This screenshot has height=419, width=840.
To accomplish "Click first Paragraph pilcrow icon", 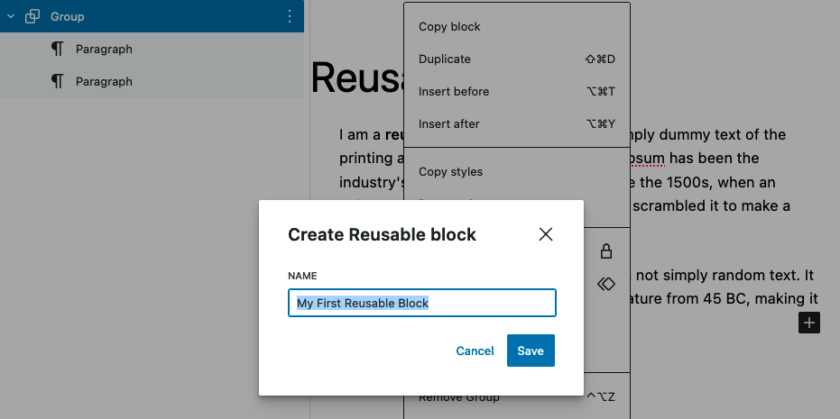I will [x=57, y=49].
